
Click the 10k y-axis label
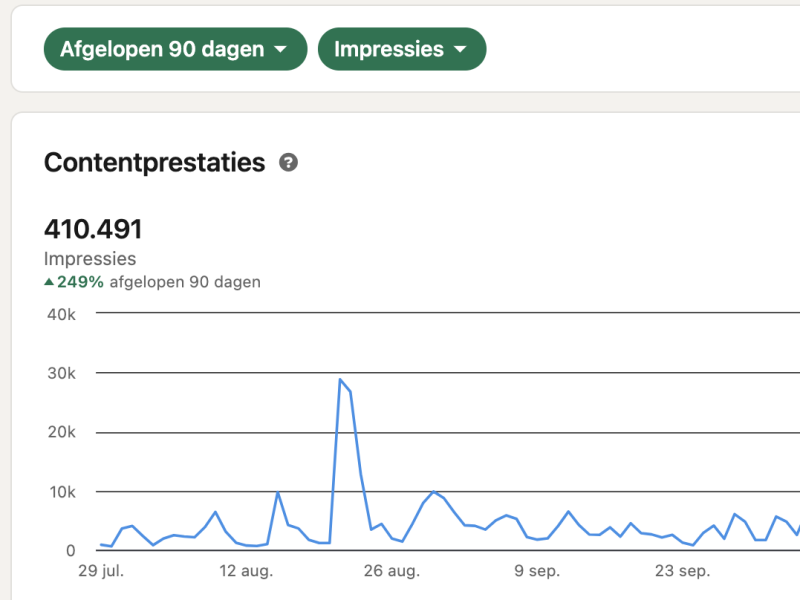[62, 491]
